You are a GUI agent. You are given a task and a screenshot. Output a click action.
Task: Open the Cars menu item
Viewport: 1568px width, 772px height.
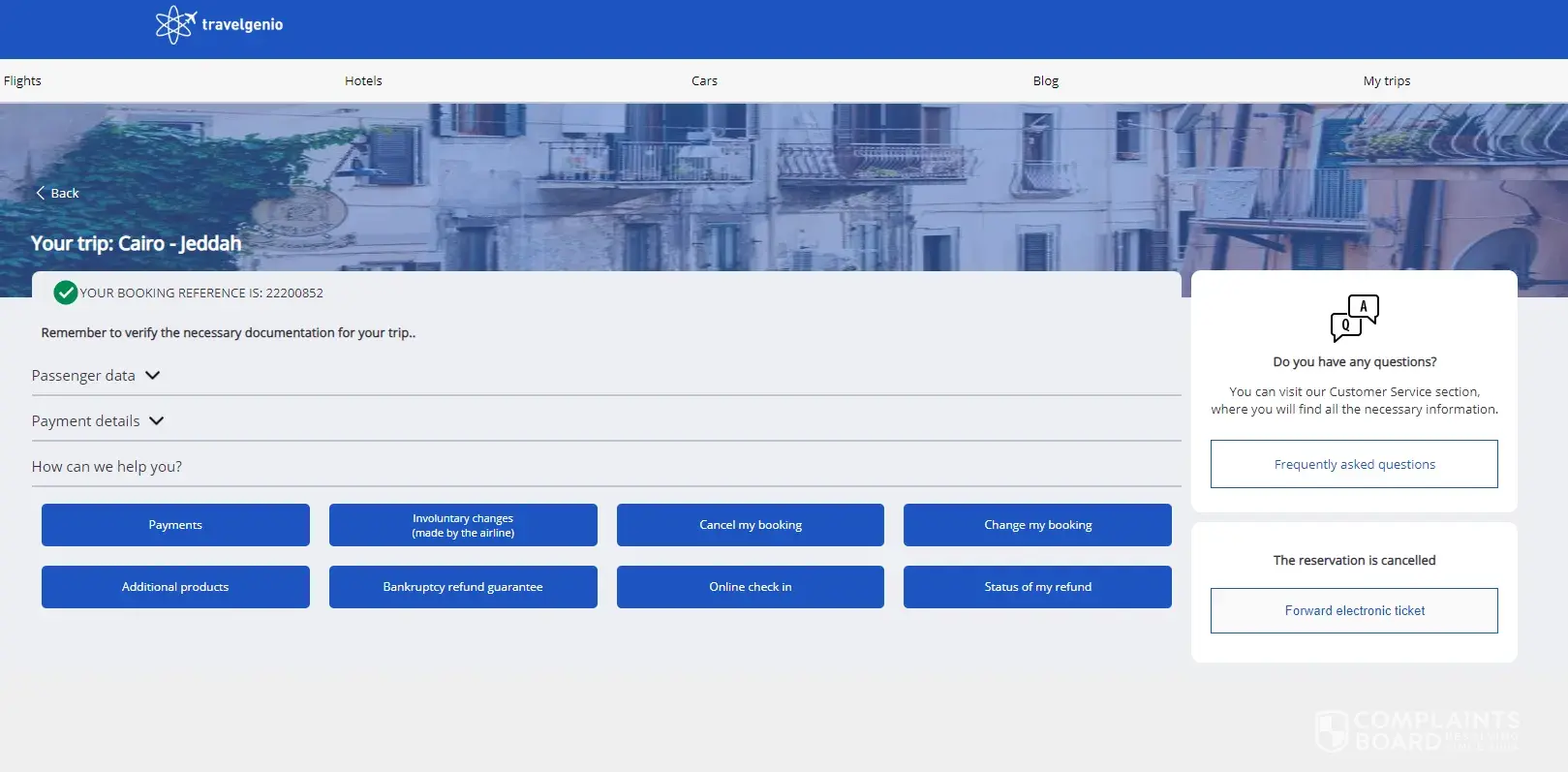(x=704, y=81)
